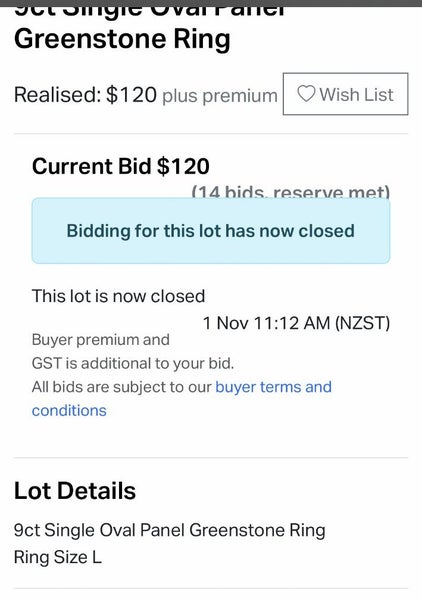Viewport: 422px width, 600px height.
Task: Select the Greenstone Ring title heading
Action: [122, 39]
